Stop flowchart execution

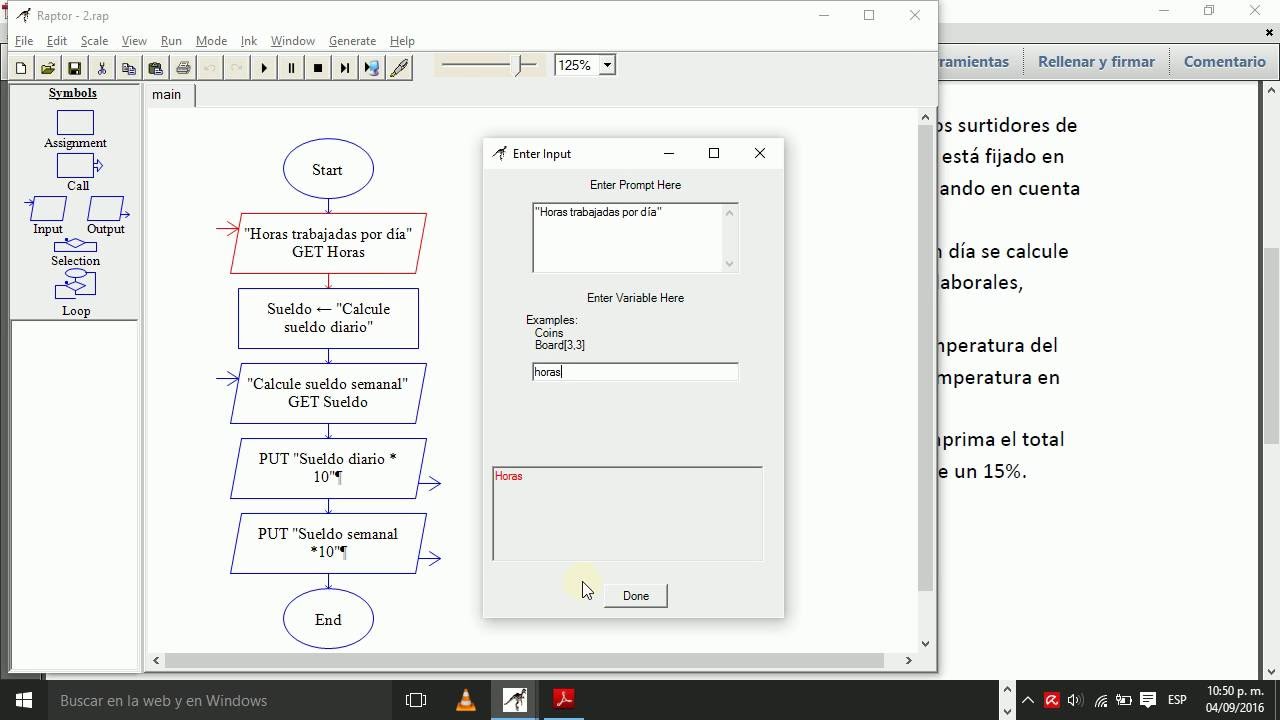click(x=318, y=68)
